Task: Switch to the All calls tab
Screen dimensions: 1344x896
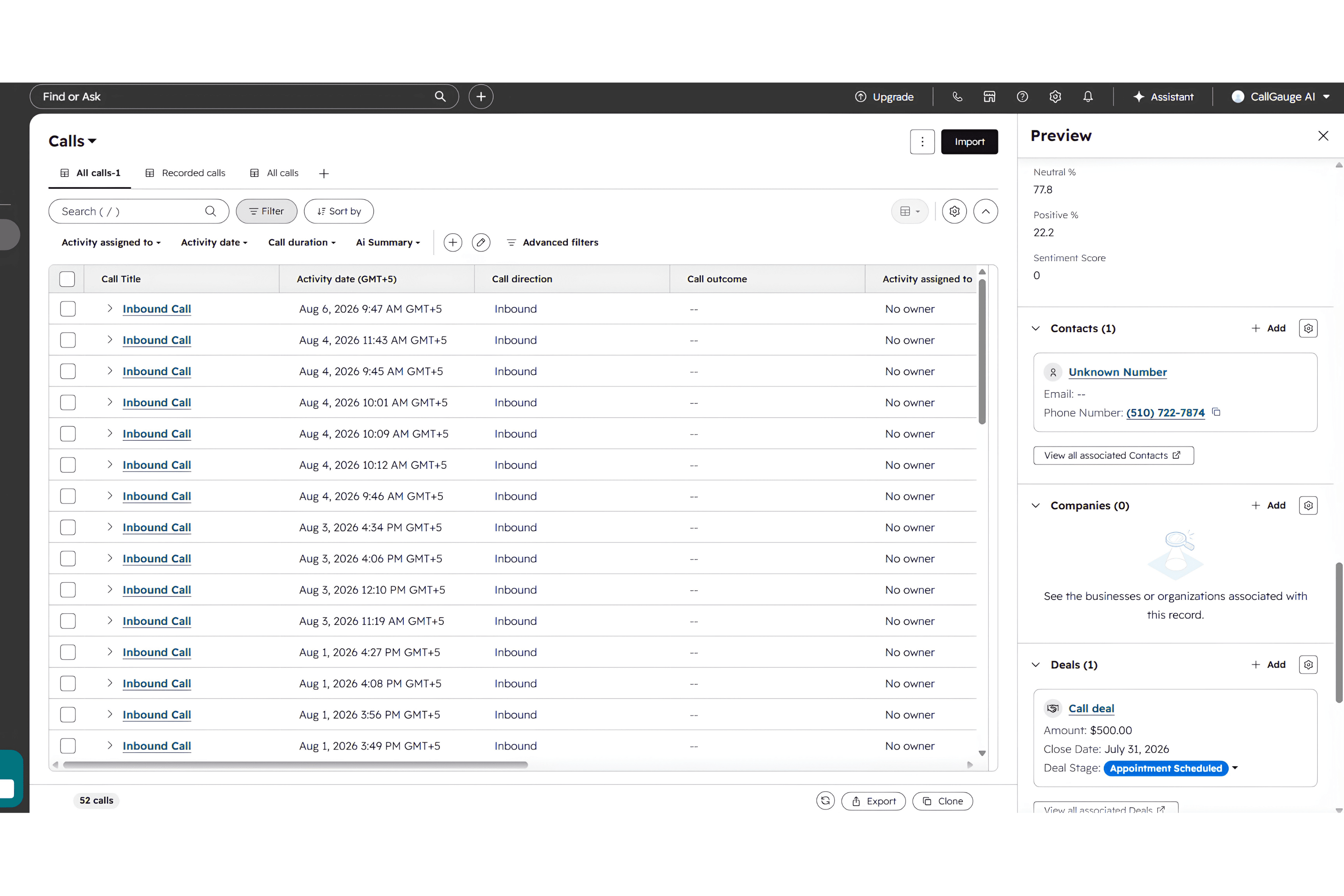Action: click(274, 173)
